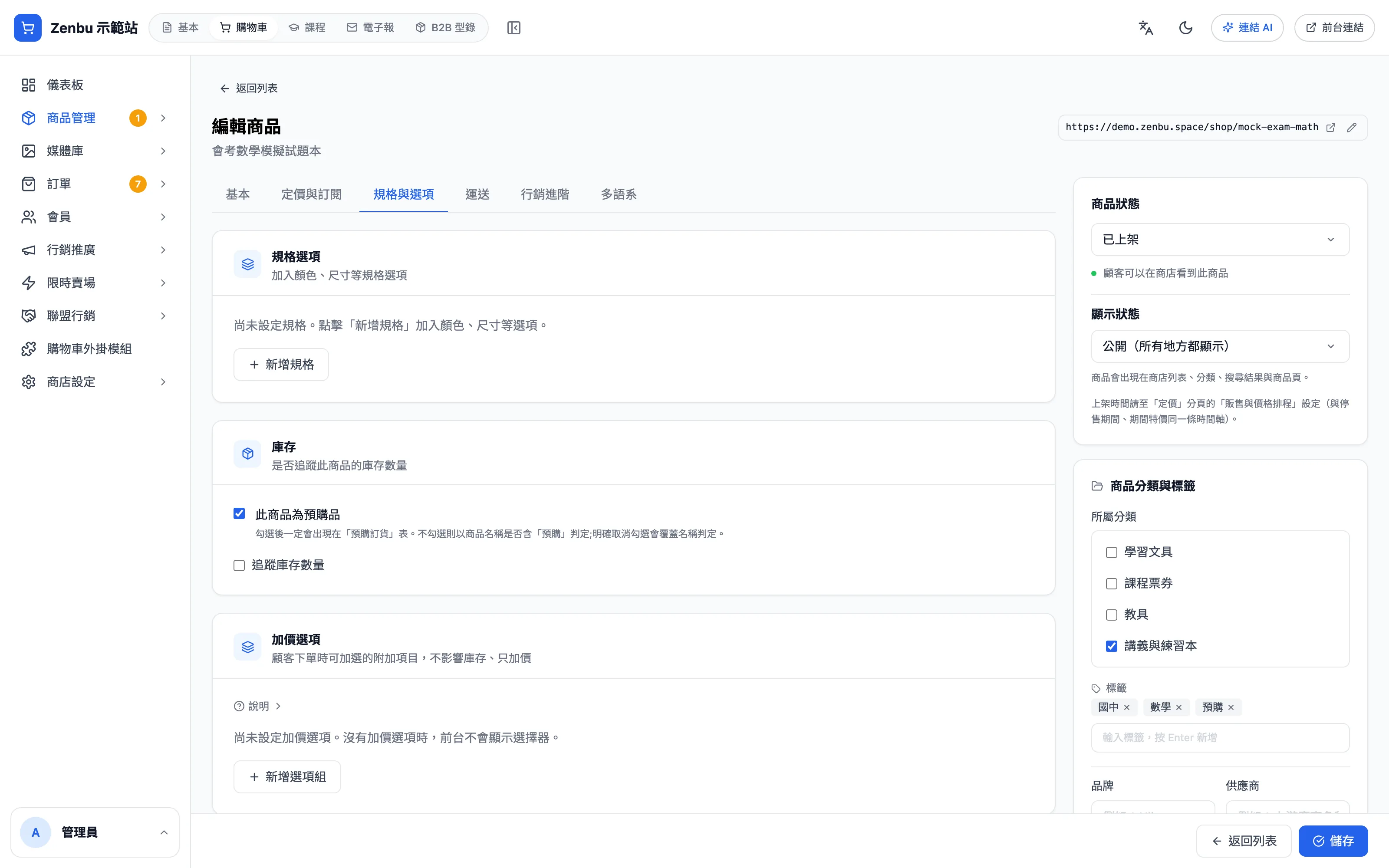Remove the 國中 tag
The width and height of the screenshot is (1389, 868).
(x=1127, y=707)
